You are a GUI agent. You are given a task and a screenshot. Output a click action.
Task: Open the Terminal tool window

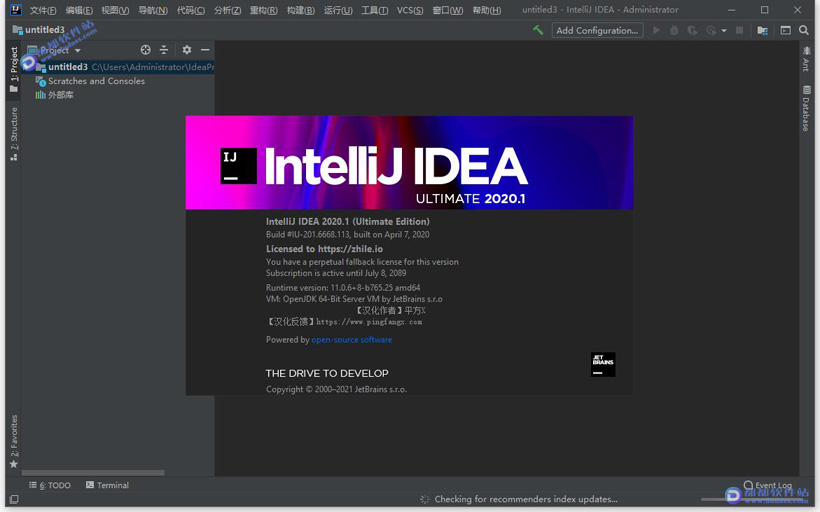pos(107,485)
